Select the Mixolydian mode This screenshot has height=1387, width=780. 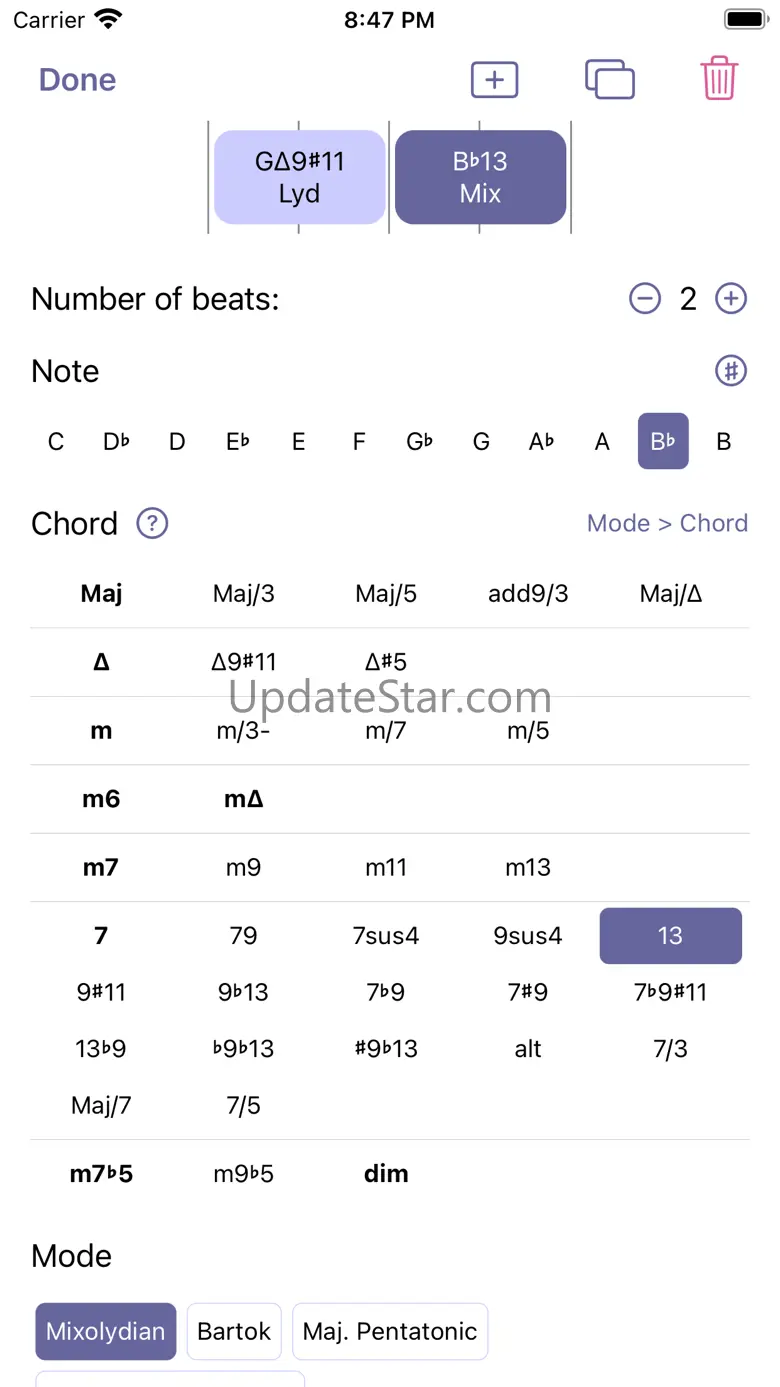106,1331
